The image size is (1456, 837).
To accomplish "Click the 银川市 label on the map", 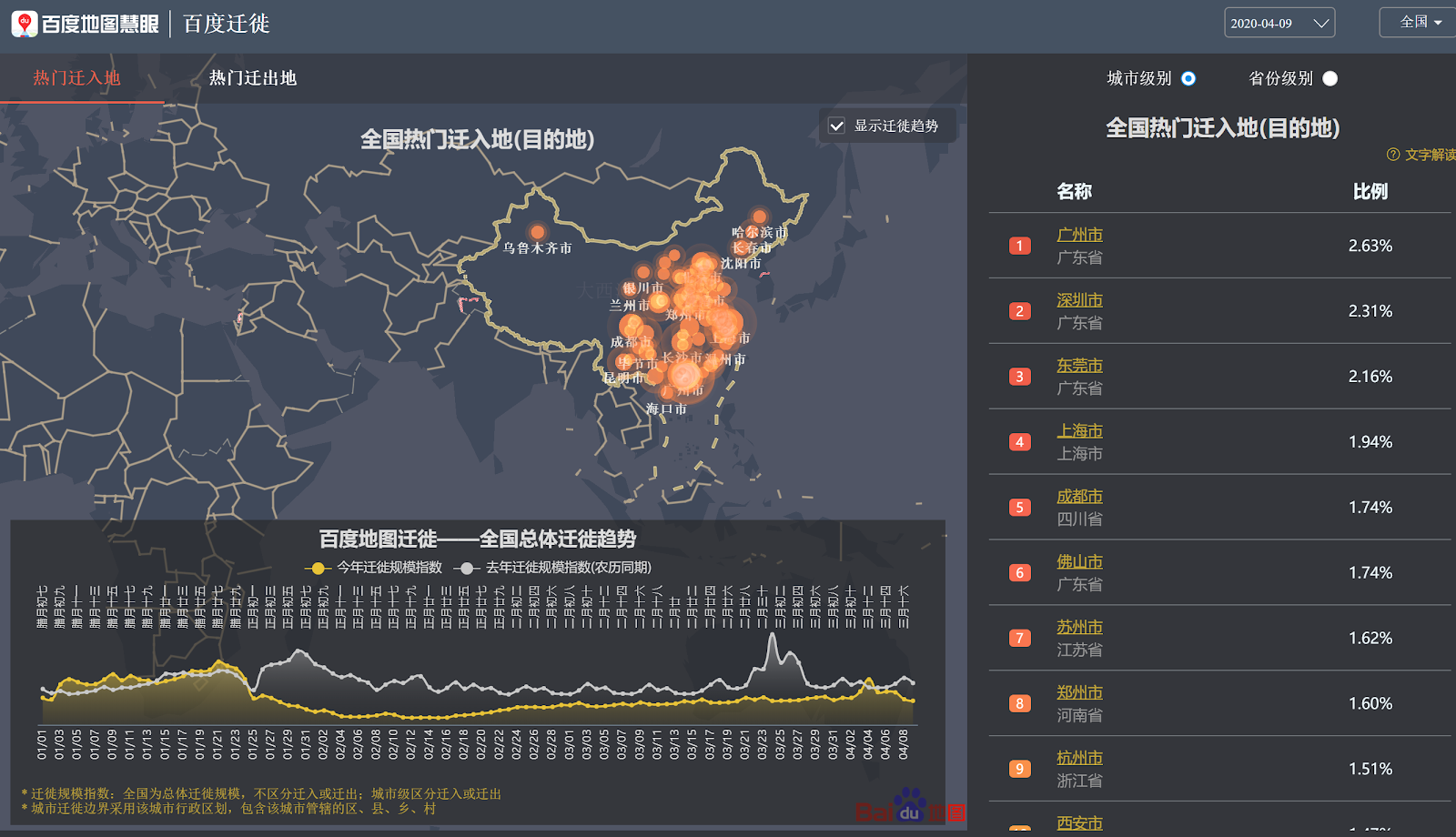I will 643,288.
